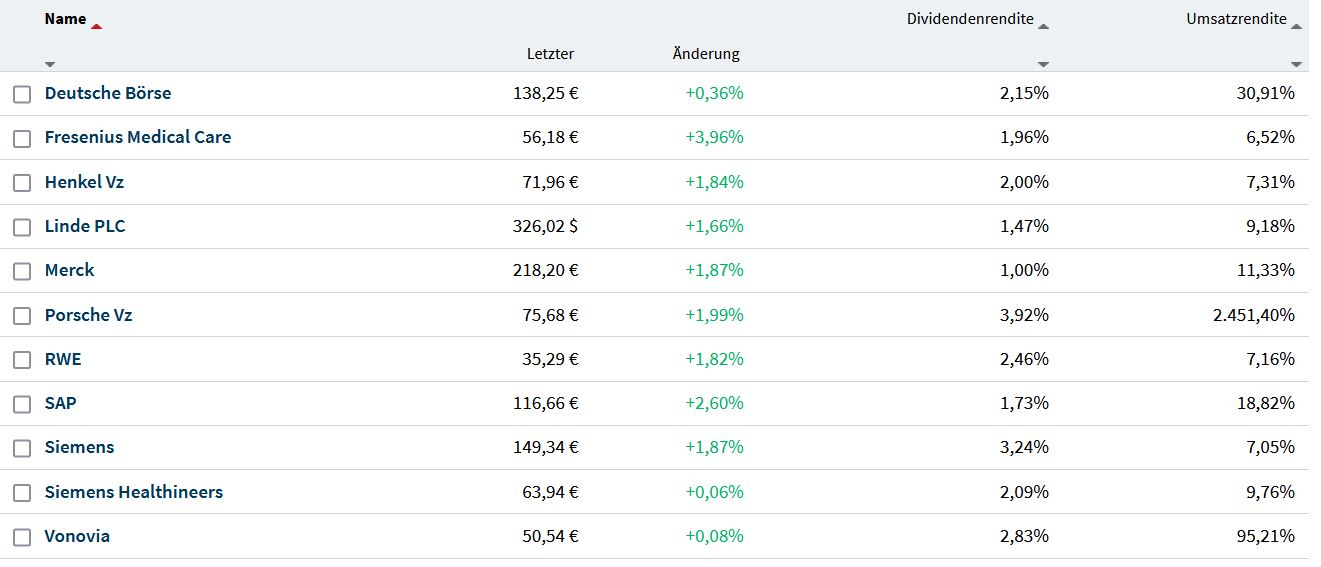The height and width of the screenshot is (567, 1321).
Task: Sort Name descending with gray down arrow
Action: 50,64
